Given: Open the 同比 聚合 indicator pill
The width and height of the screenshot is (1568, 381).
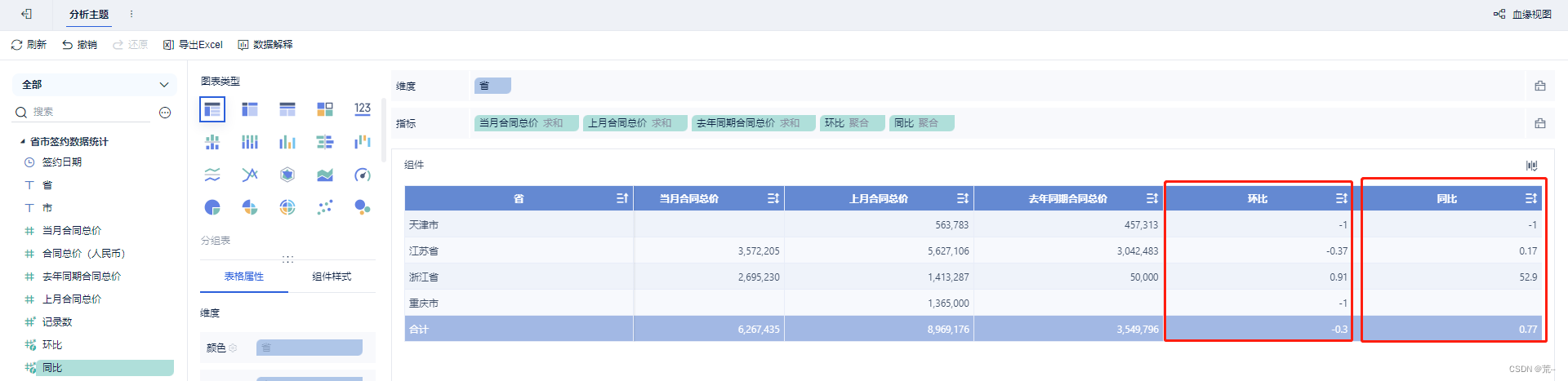Looking at the screenshot, I should pos(921,123).
